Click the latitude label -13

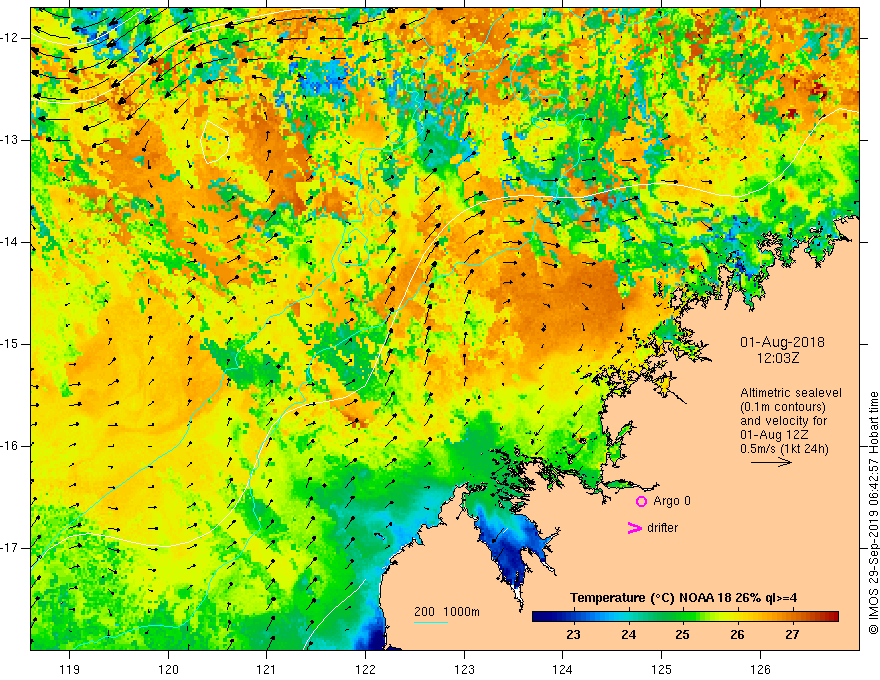[x=10, y=140]
